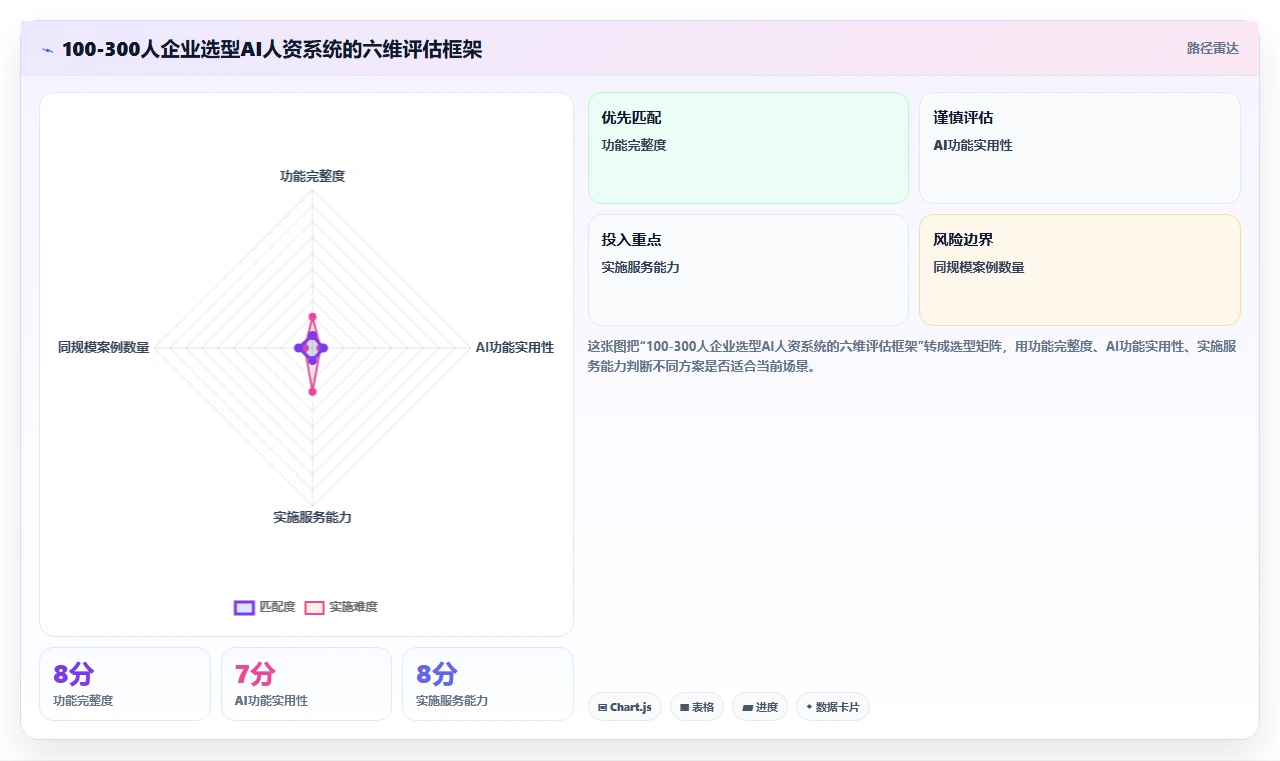Image resolution: width=1280 pixels, height=761 pixels.
Task: Click the 实施服务能力 radar axis label
Action: [312, 517]
